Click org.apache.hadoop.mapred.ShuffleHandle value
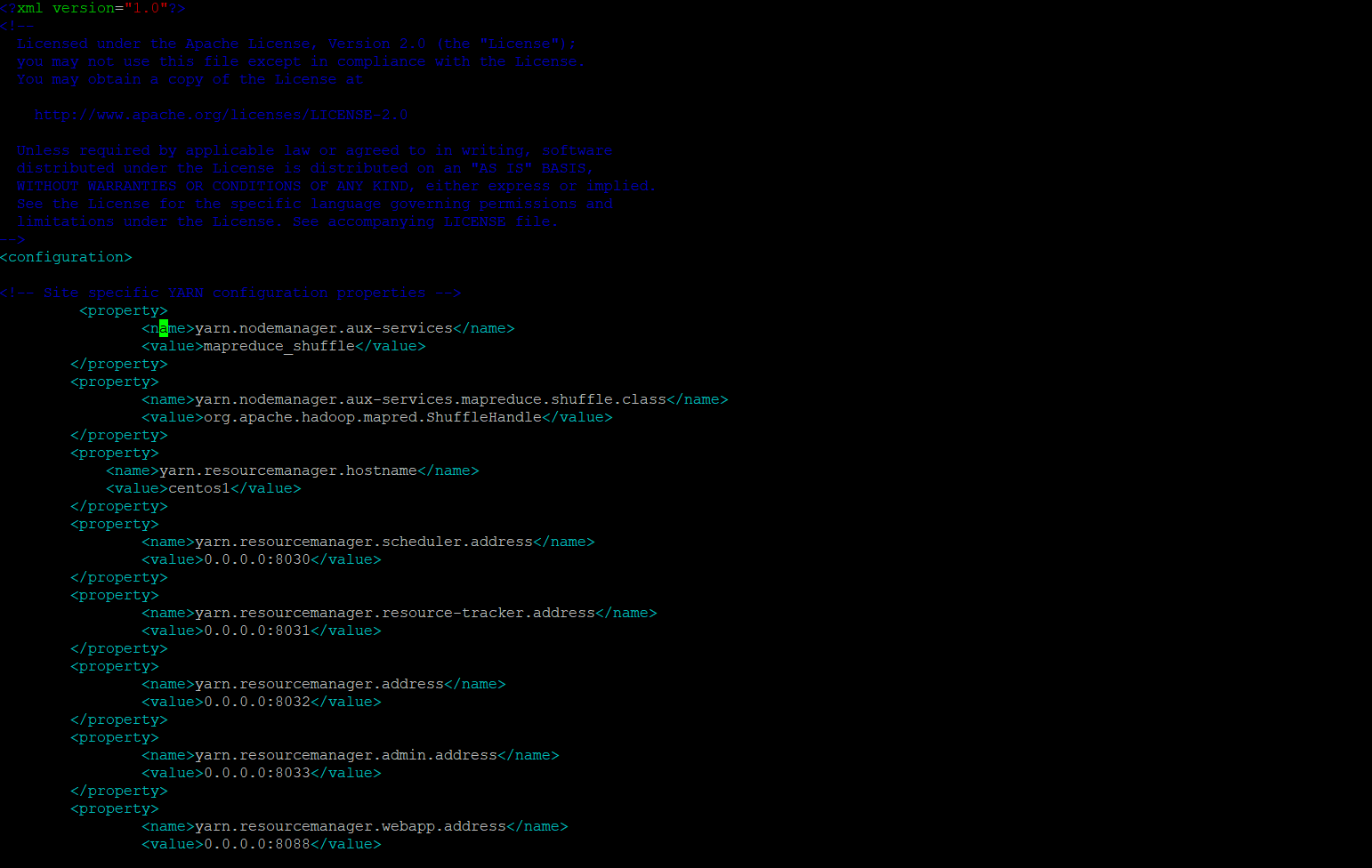This screenshot has width=1372, height=868. [x=373, y=417]
